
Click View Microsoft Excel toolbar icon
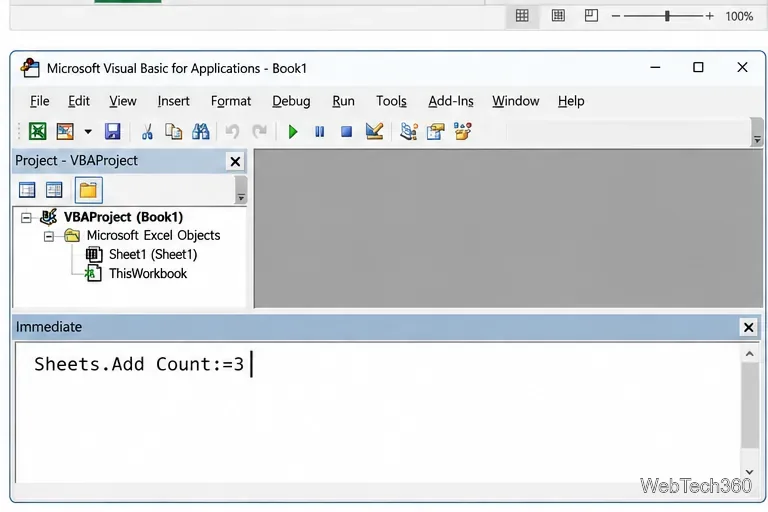pyautogui.click(x=38, y=131)
